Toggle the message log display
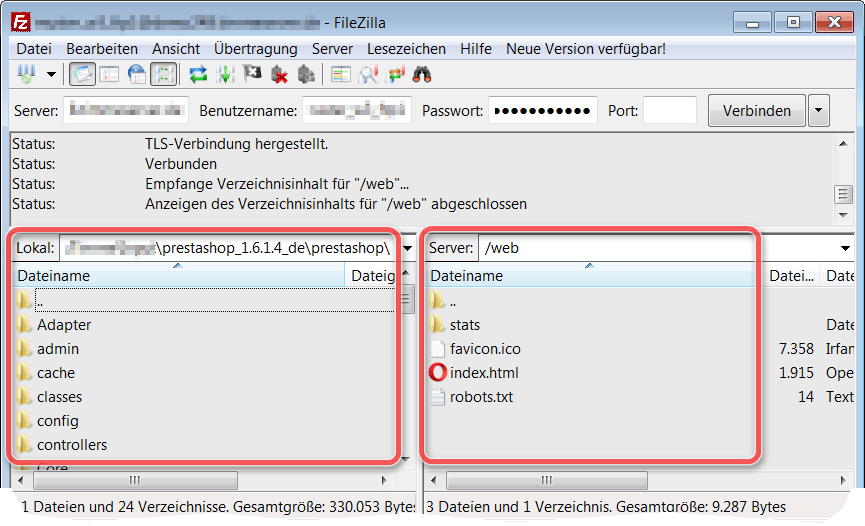This screenshot has height=526, width=865. (82, 74)
